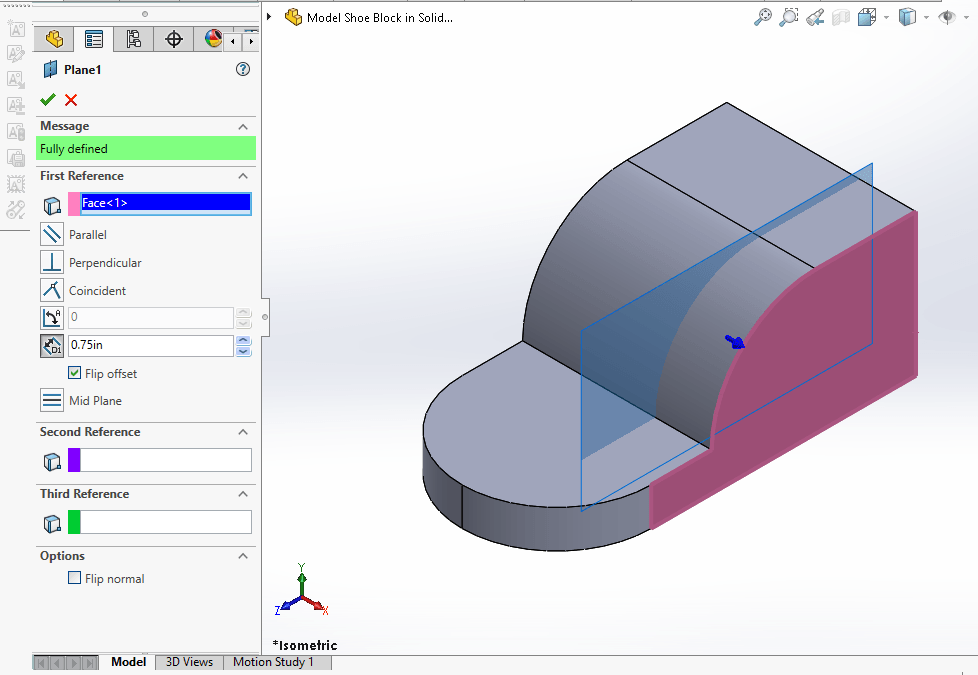Click the 0.75in offset distance field
The height and width of the screenshot is (675, 978).
tap(149, 346)
